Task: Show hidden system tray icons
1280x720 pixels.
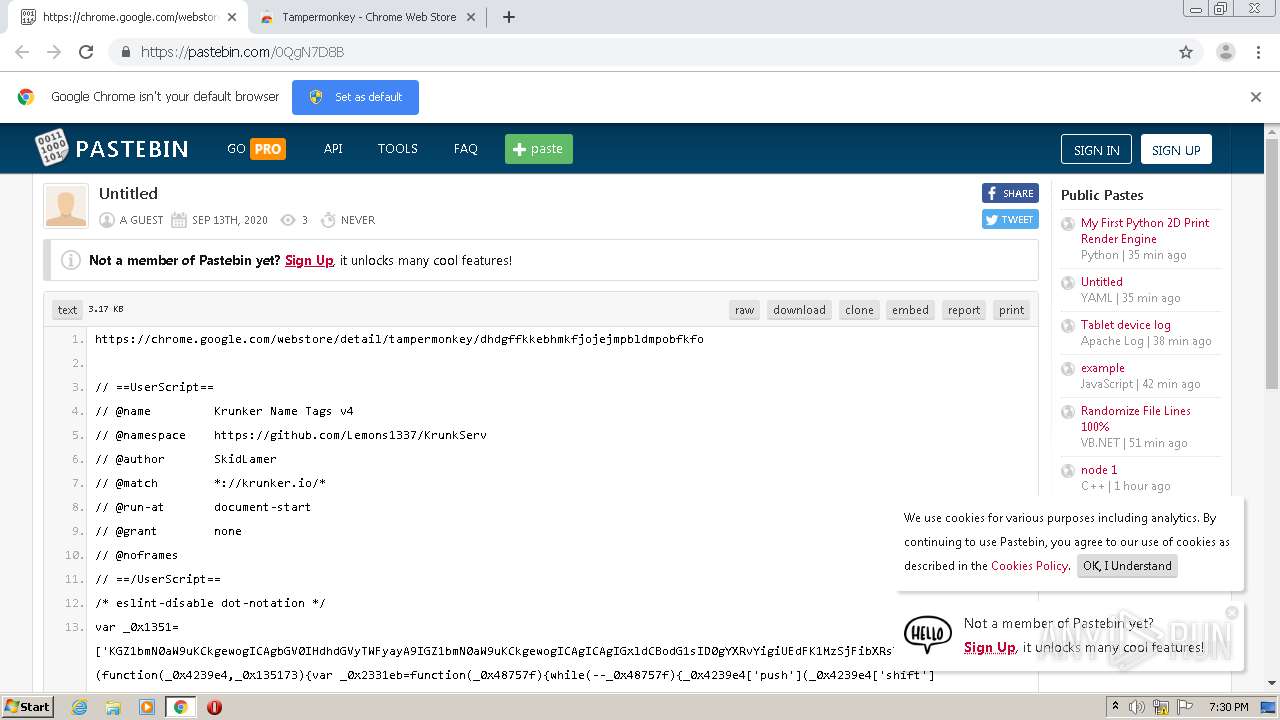Action: [1115, 707]
